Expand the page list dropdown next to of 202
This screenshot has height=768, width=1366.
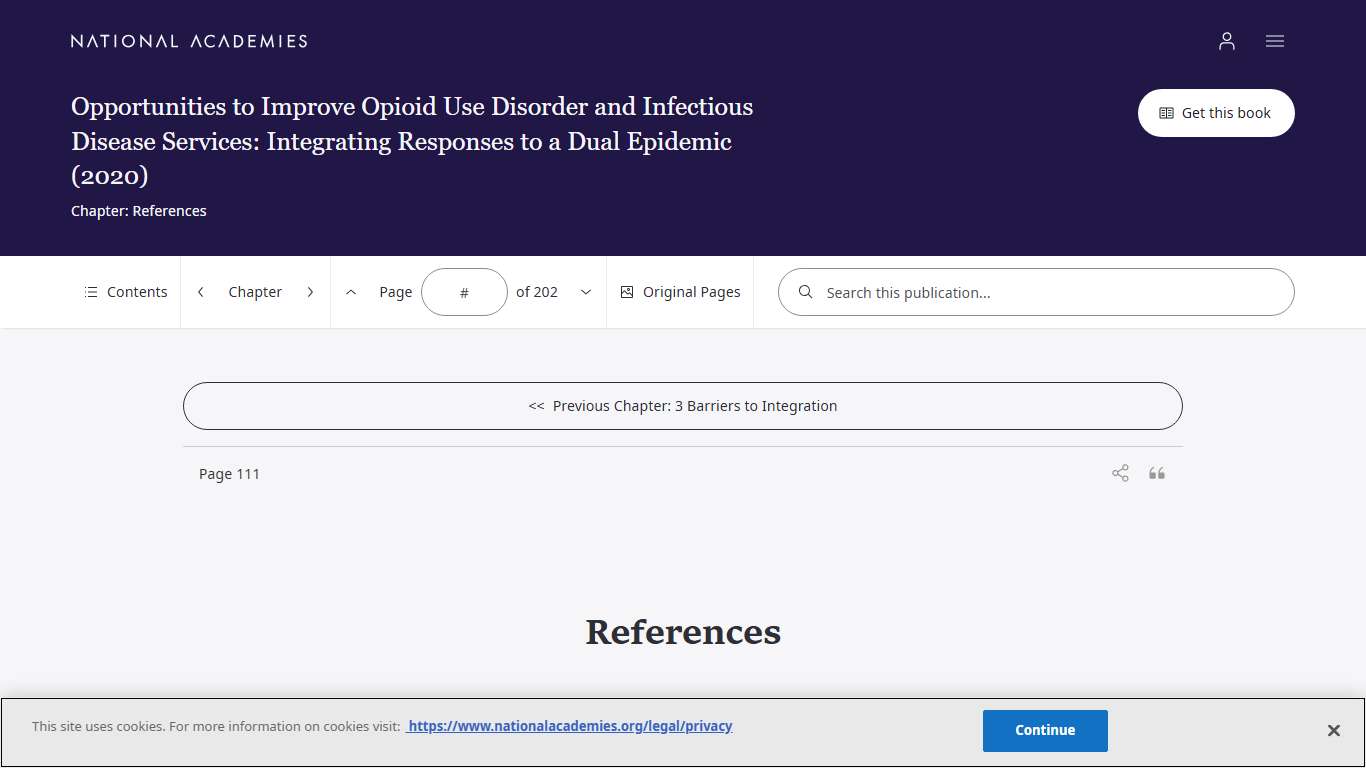point(585,291)
